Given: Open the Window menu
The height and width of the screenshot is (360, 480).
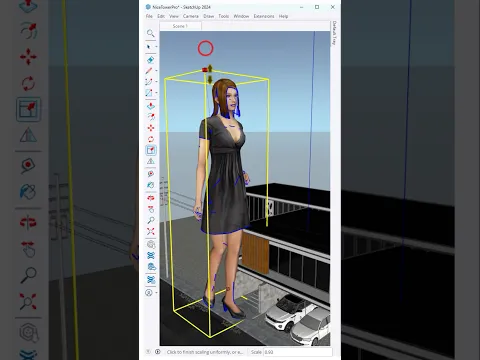Looking at the screenshot, I should [x=241, y=16].
